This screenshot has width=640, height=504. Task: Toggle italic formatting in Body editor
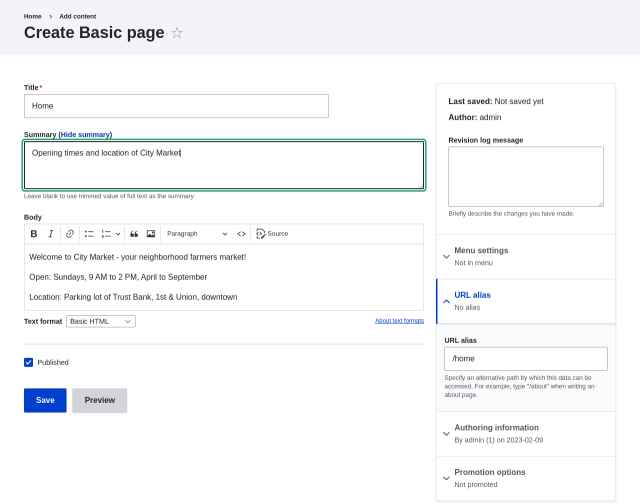click(51, 234)
